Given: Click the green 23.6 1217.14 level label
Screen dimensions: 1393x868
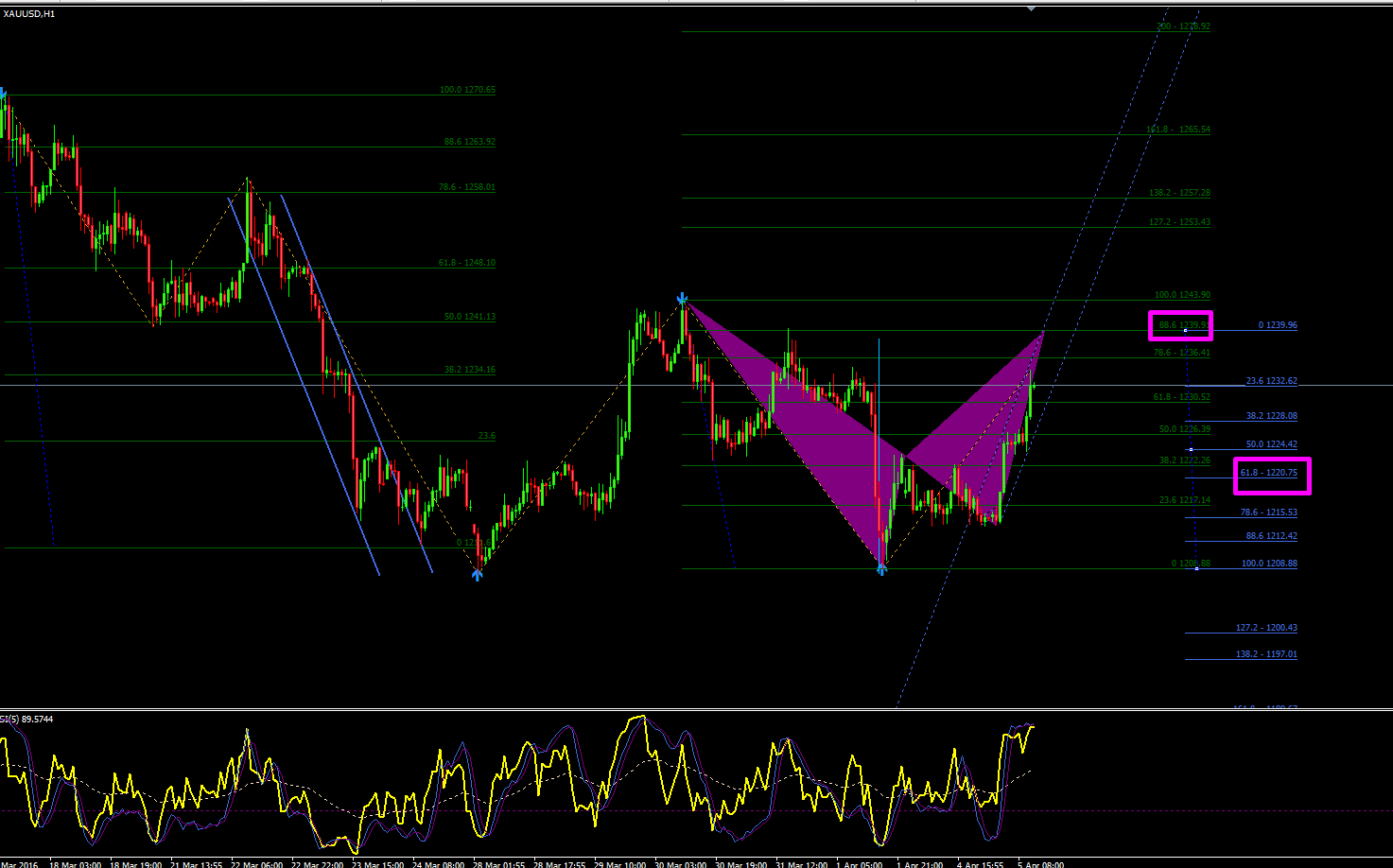Looking at the screenshot, I should coord(1185,500).
